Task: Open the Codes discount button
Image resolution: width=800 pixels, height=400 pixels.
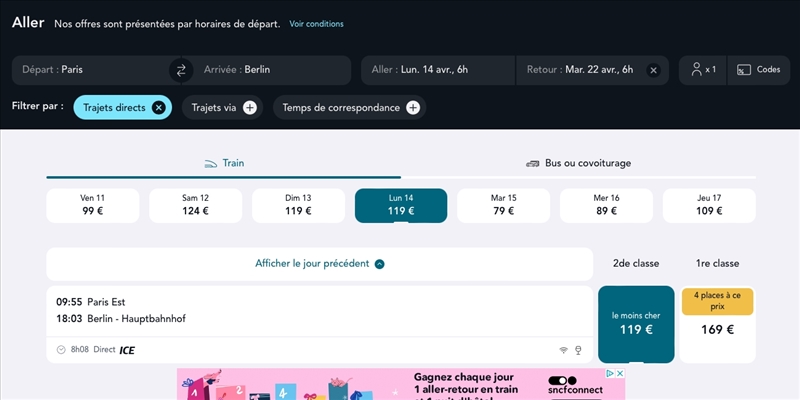Action: pyautogui.click(x=759, y=70)
